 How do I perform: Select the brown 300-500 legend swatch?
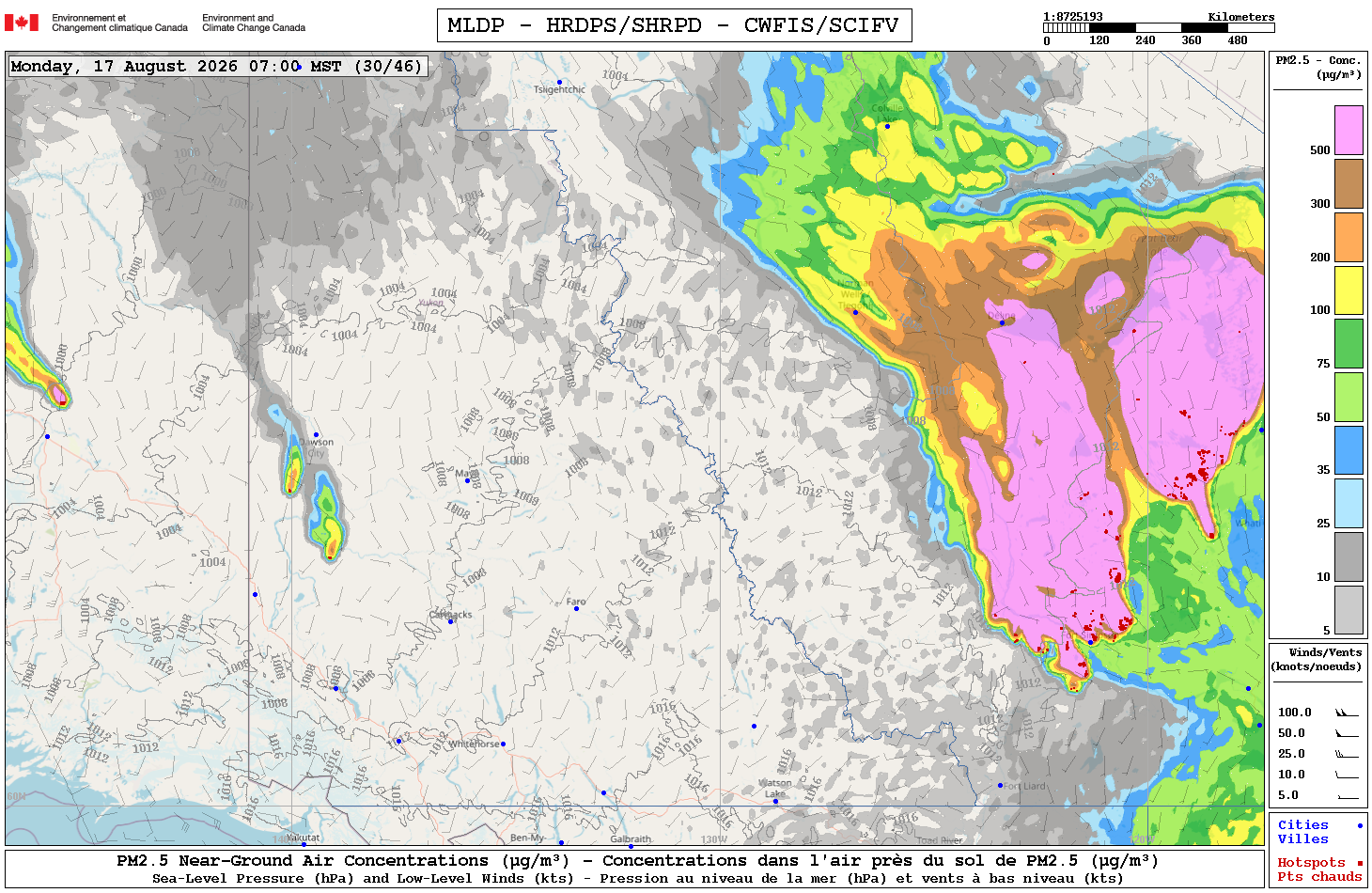pos(1349,183)
